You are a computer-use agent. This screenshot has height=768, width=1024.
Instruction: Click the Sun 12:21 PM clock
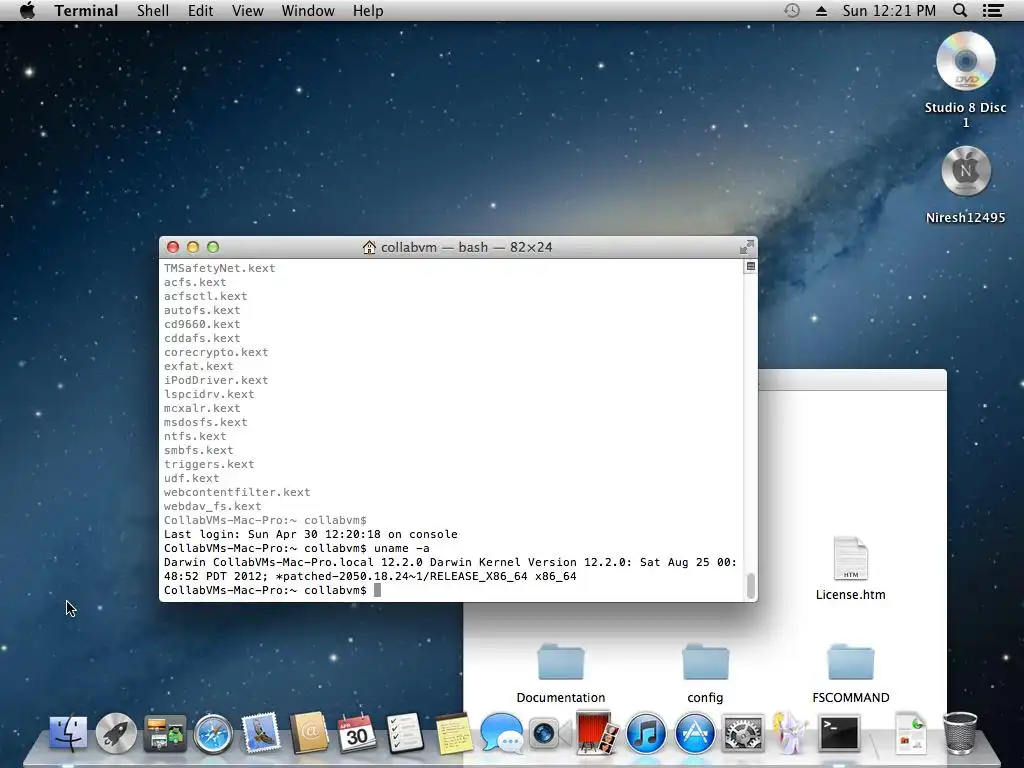pos(889,10)
